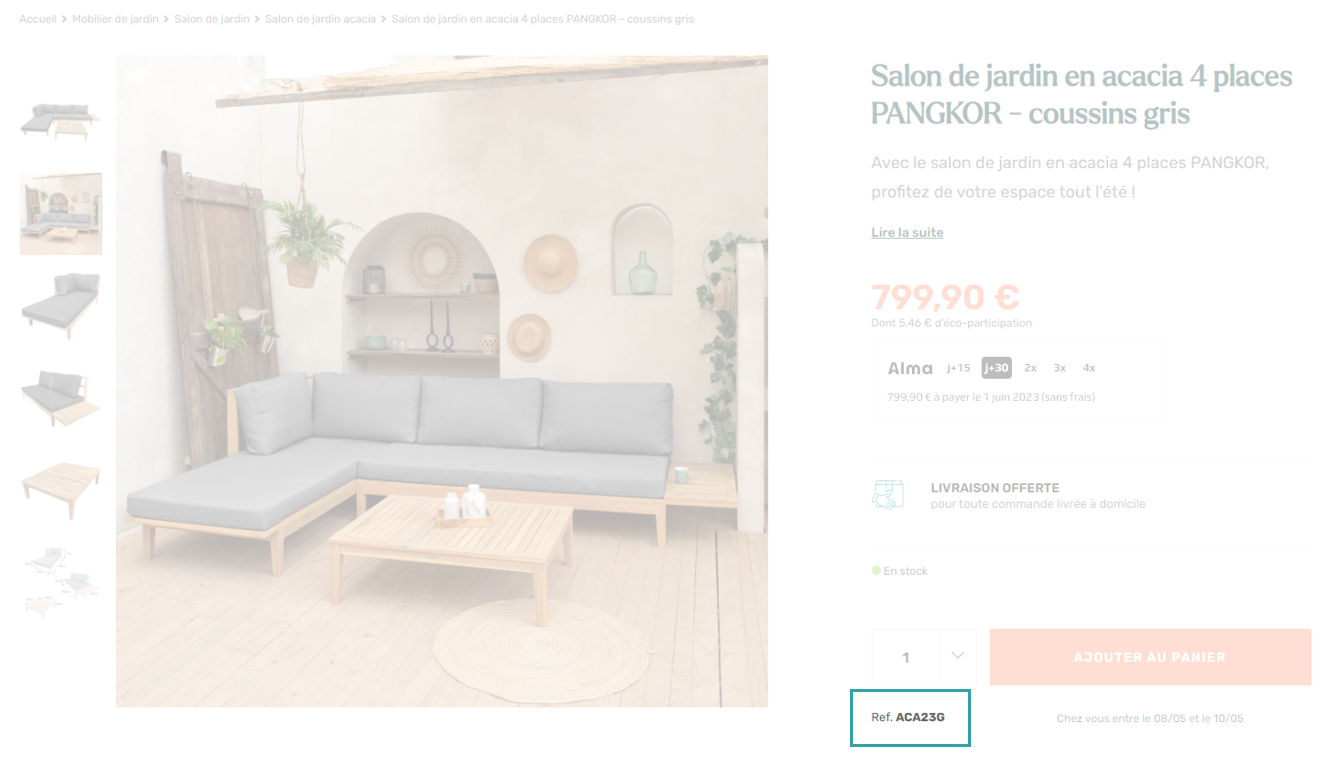The width and height of the screenshot is (1338, 768).
Task: Open Mobilier de jardin breadcrumb link
Action: 115,19
